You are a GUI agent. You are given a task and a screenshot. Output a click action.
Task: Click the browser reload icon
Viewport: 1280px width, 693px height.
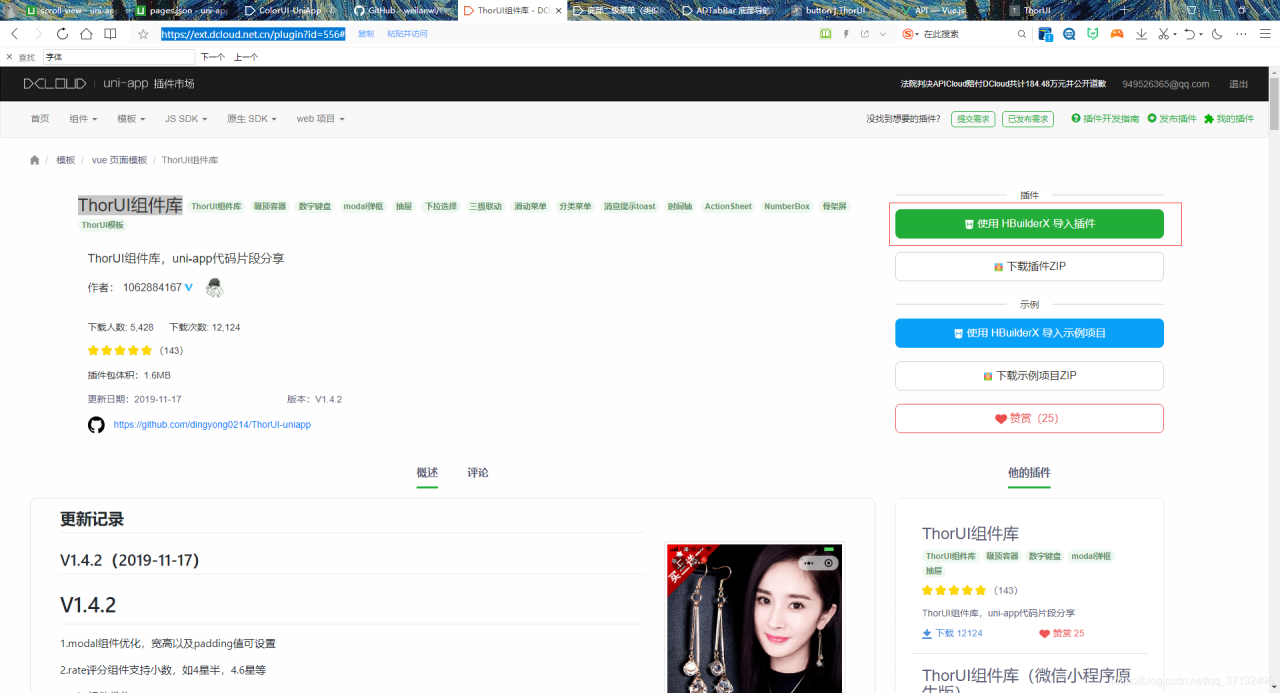tap(62, 34)
